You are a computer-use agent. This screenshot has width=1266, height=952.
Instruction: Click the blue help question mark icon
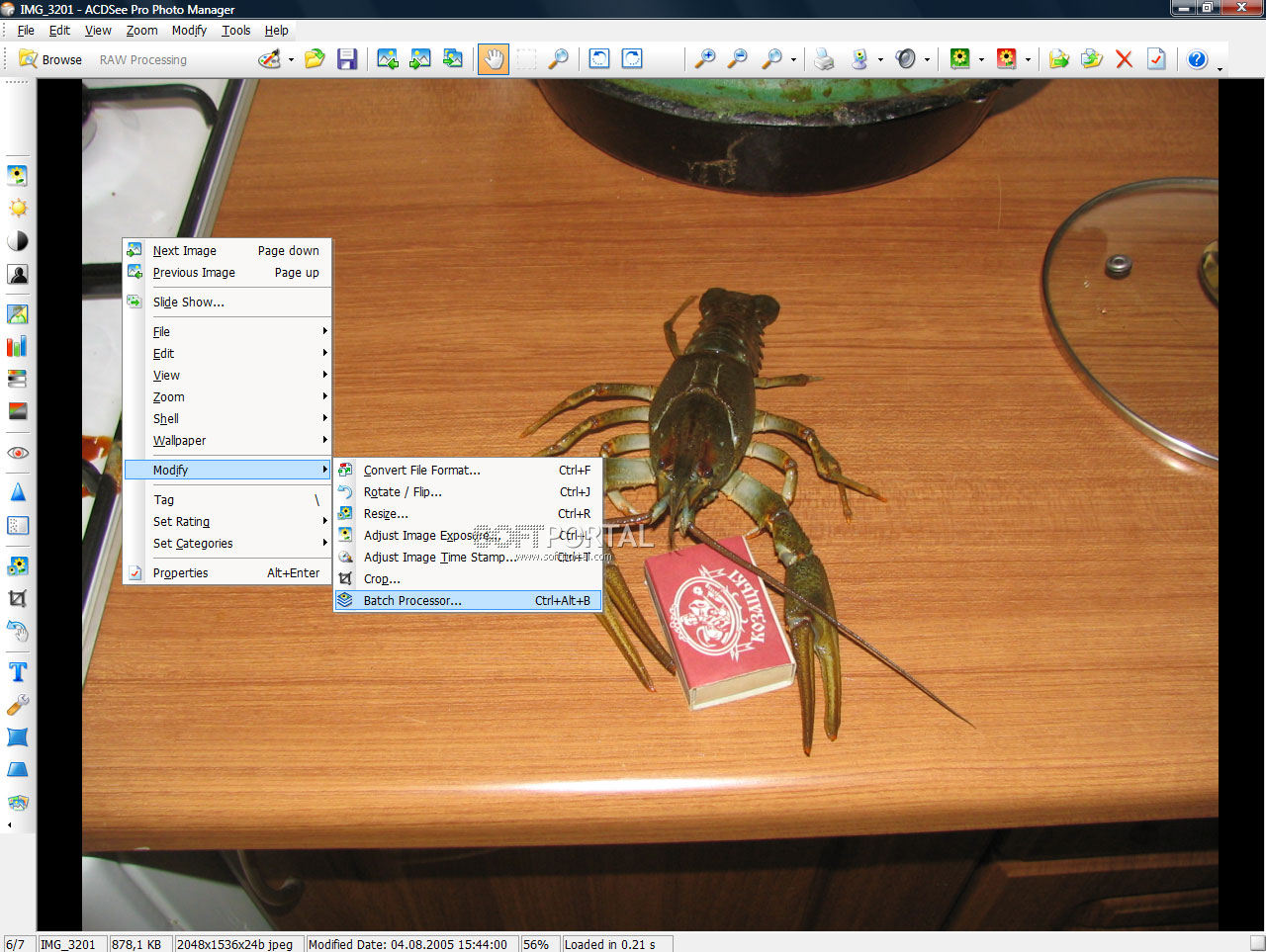tap(1197, 59)
